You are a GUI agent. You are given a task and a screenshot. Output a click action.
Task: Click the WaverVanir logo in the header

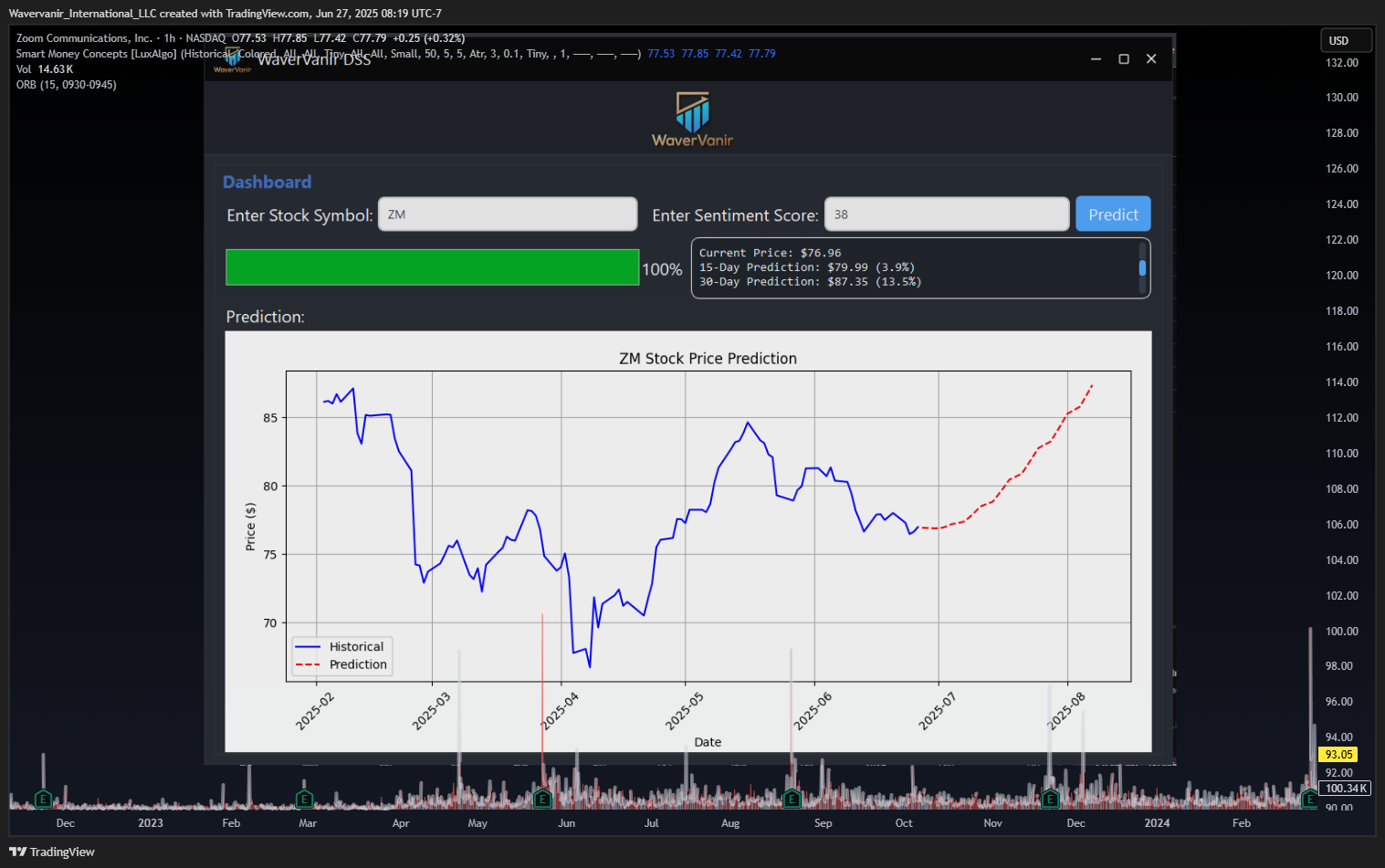click(x=692, y=119)
